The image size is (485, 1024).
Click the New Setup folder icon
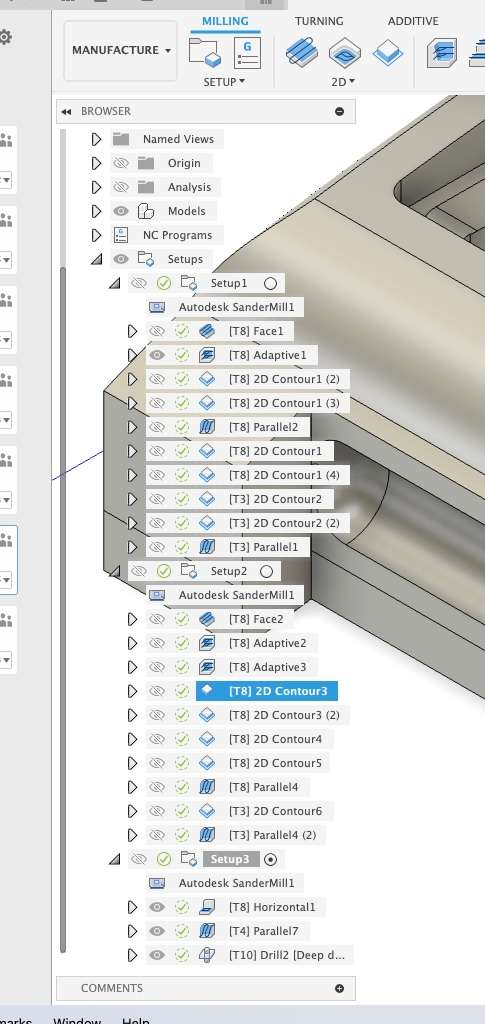[205, 53]
